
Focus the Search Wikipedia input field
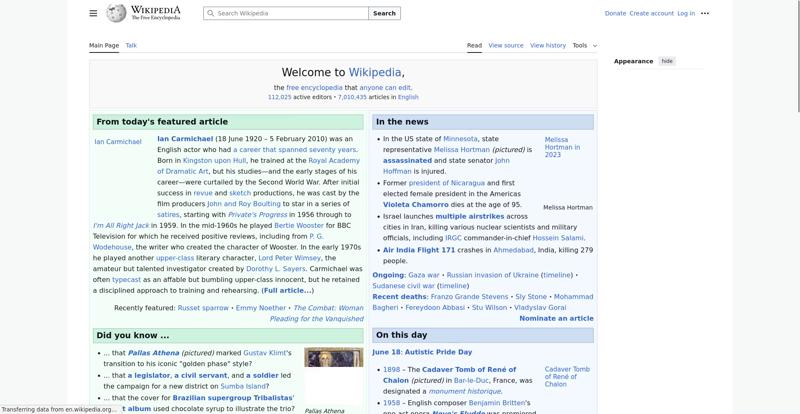[x=286, y=13]
